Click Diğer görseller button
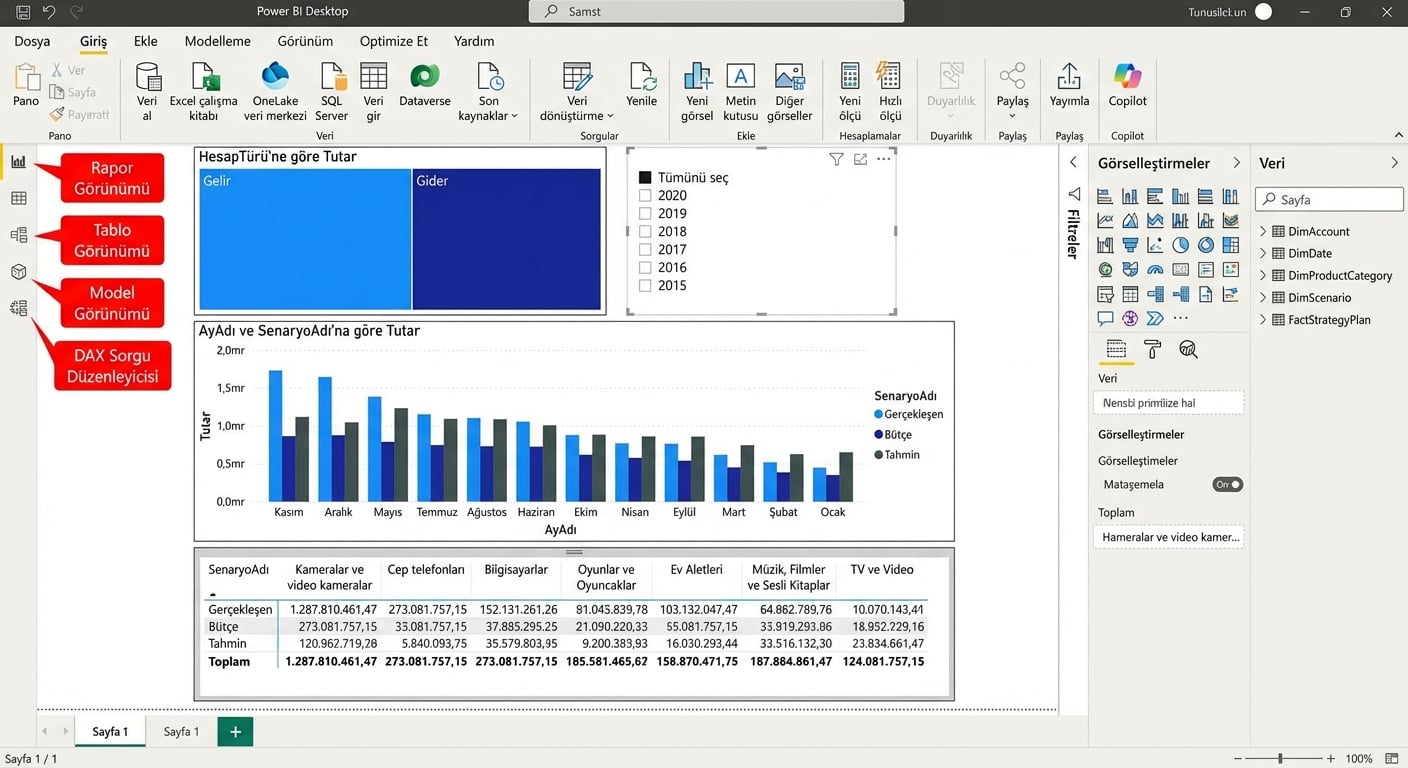The height and width of the screenshot is (768, 1408). [789, 92]
